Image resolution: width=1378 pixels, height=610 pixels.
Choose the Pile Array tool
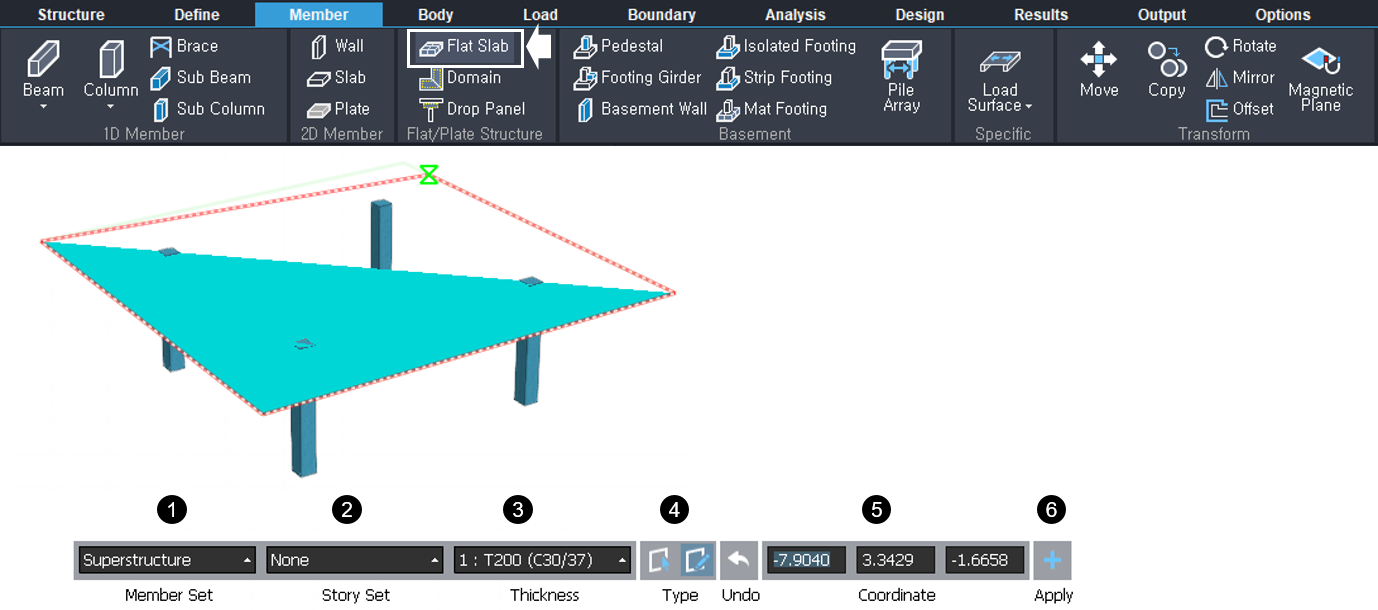point(901,75)
